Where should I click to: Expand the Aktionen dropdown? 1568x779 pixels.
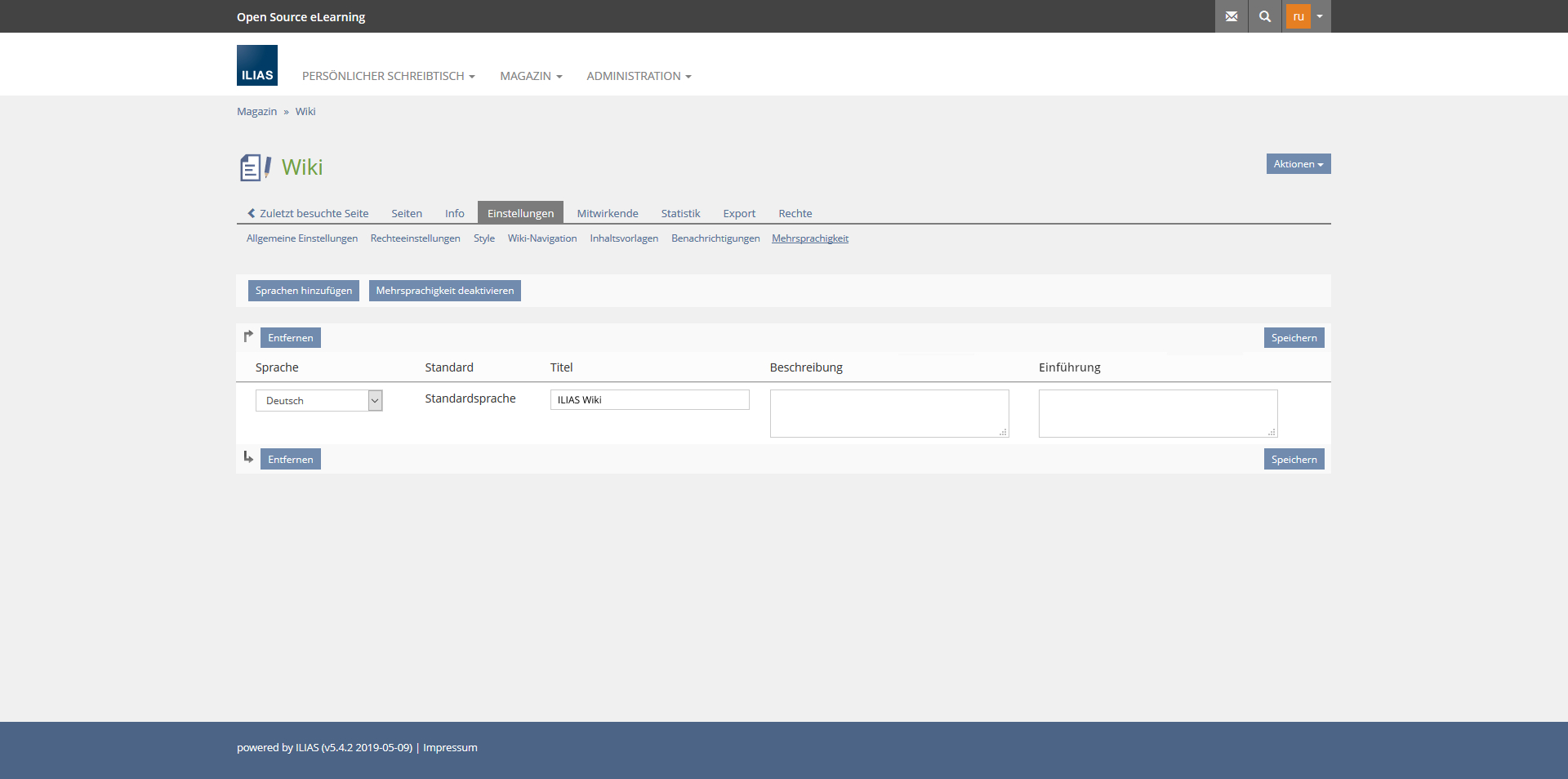[x=1298, y=164]
